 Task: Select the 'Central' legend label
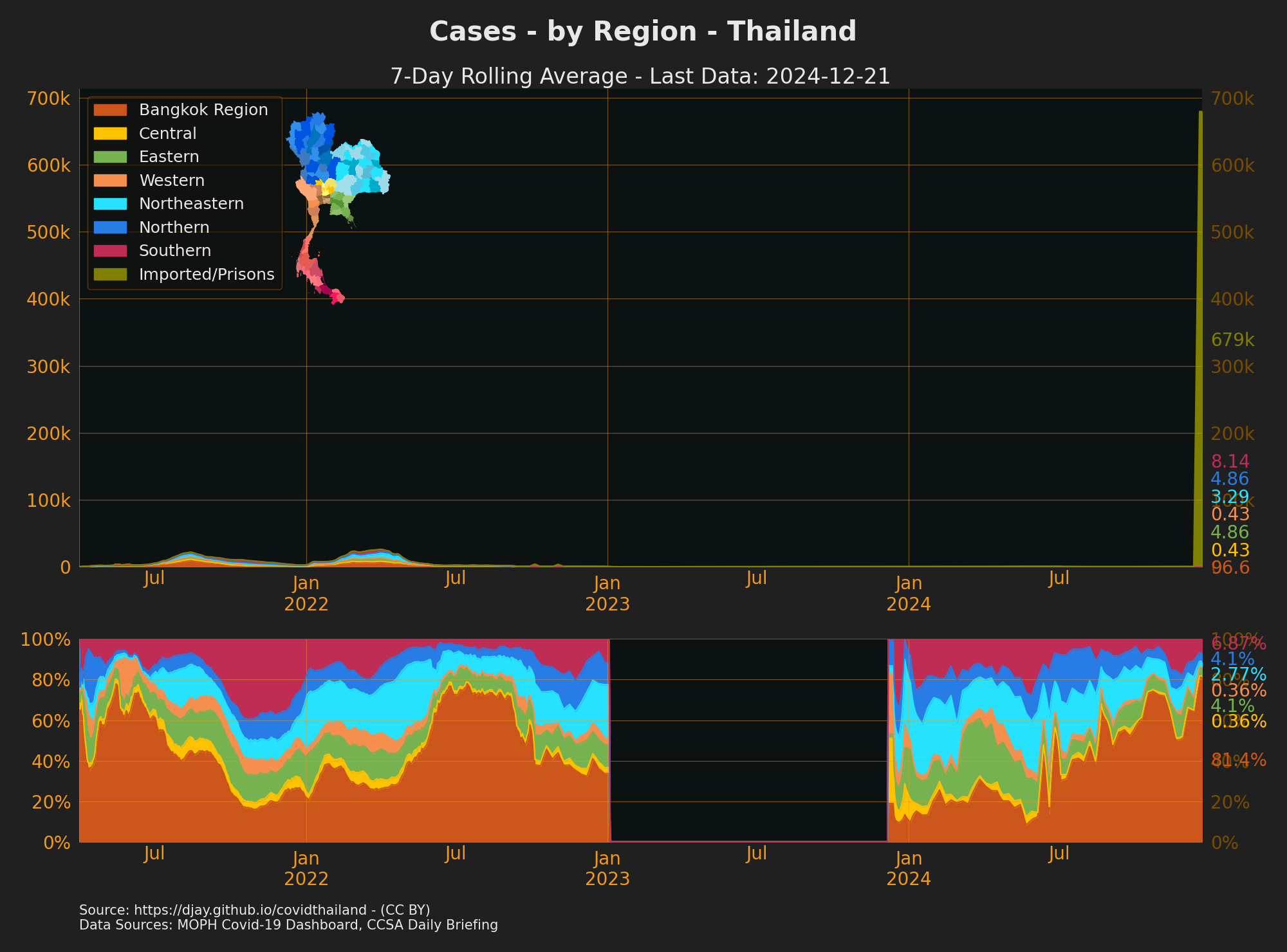click(167, 134)
